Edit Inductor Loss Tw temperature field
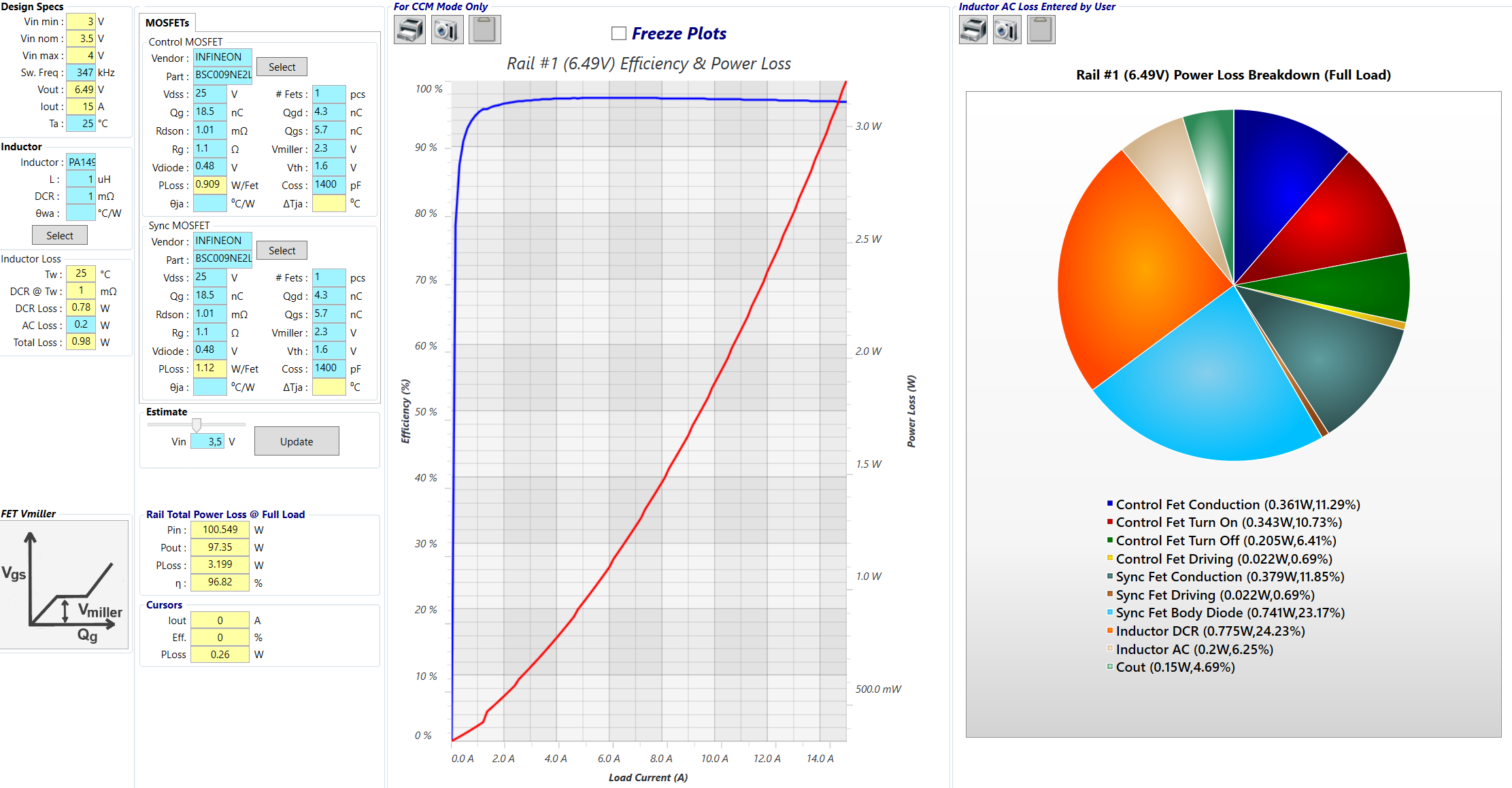The height and width of the screenshot is (788, 1512). point(81,273)
